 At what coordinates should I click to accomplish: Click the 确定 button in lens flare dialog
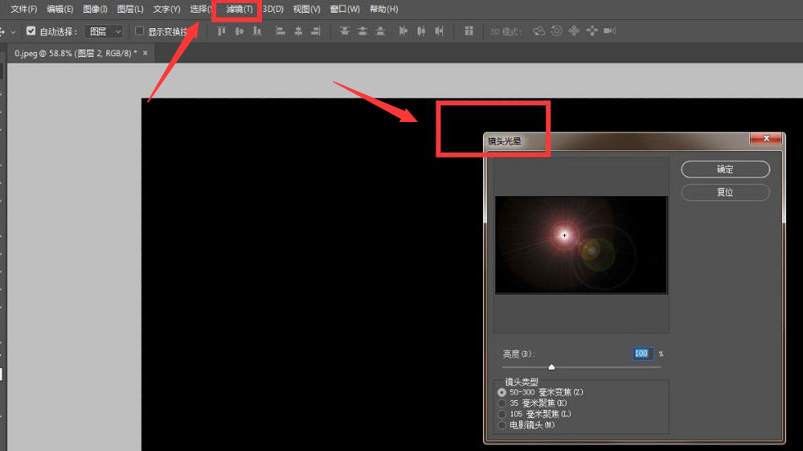(x=725, y=170)
